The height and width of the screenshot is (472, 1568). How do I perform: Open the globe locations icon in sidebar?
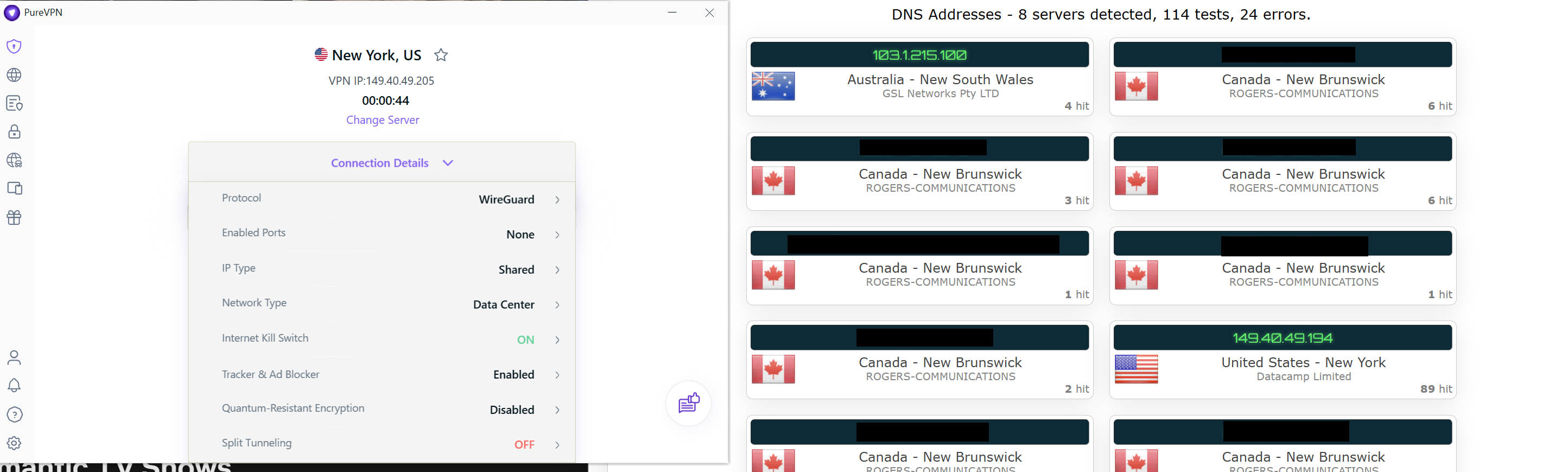point(14,75)
